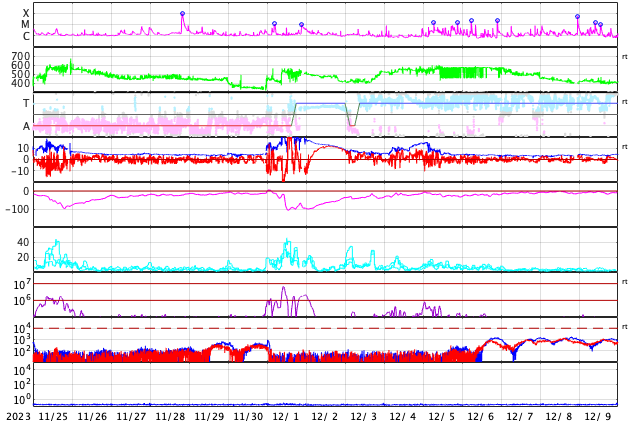This screenshot has width=634, height=424.
Task: Select the tall flare marker on 12/8
Action: point(577,17)
